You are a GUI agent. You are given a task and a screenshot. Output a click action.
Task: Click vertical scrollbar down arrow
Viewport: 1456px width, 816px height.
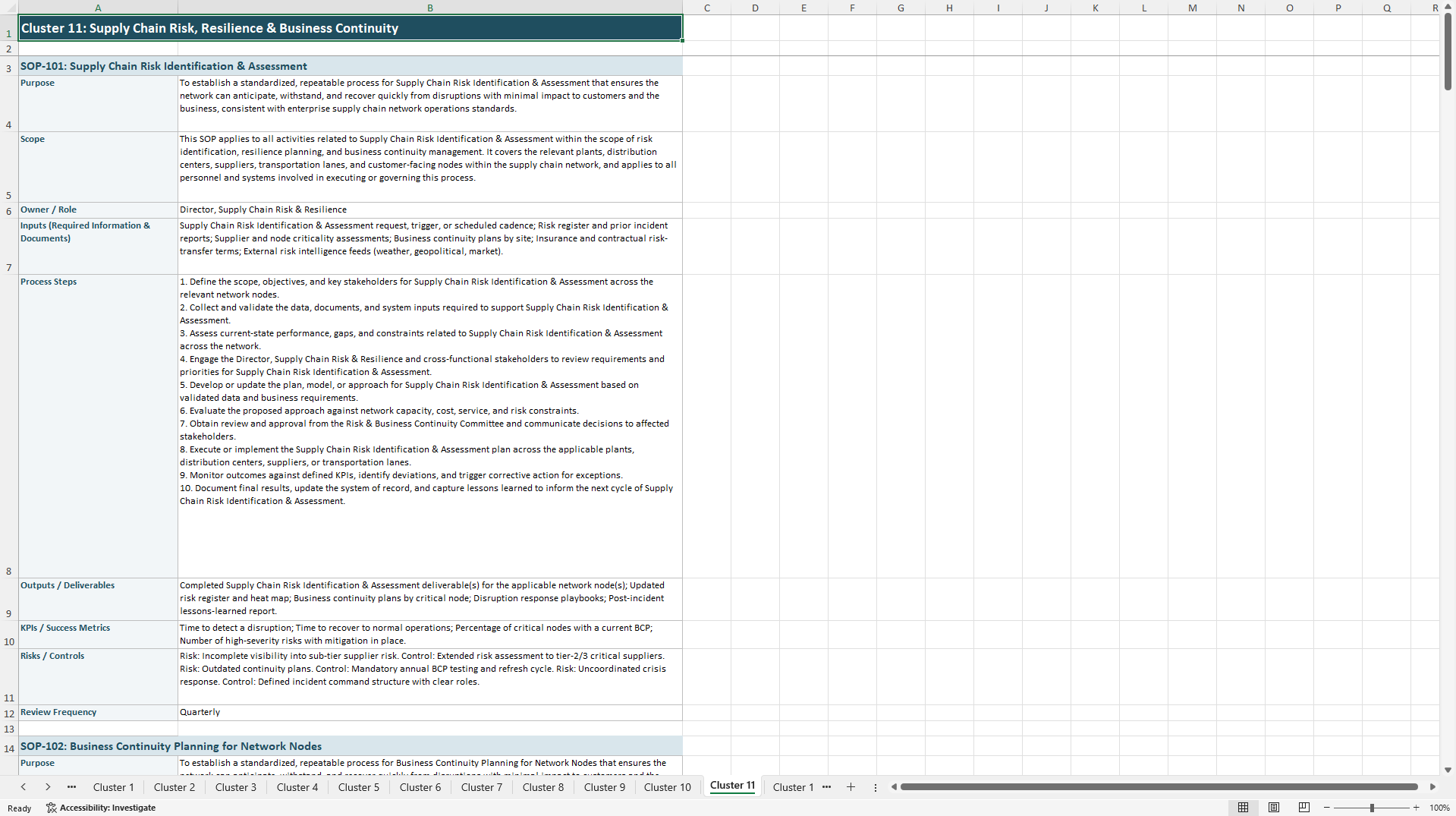(x=1448, y=770)
